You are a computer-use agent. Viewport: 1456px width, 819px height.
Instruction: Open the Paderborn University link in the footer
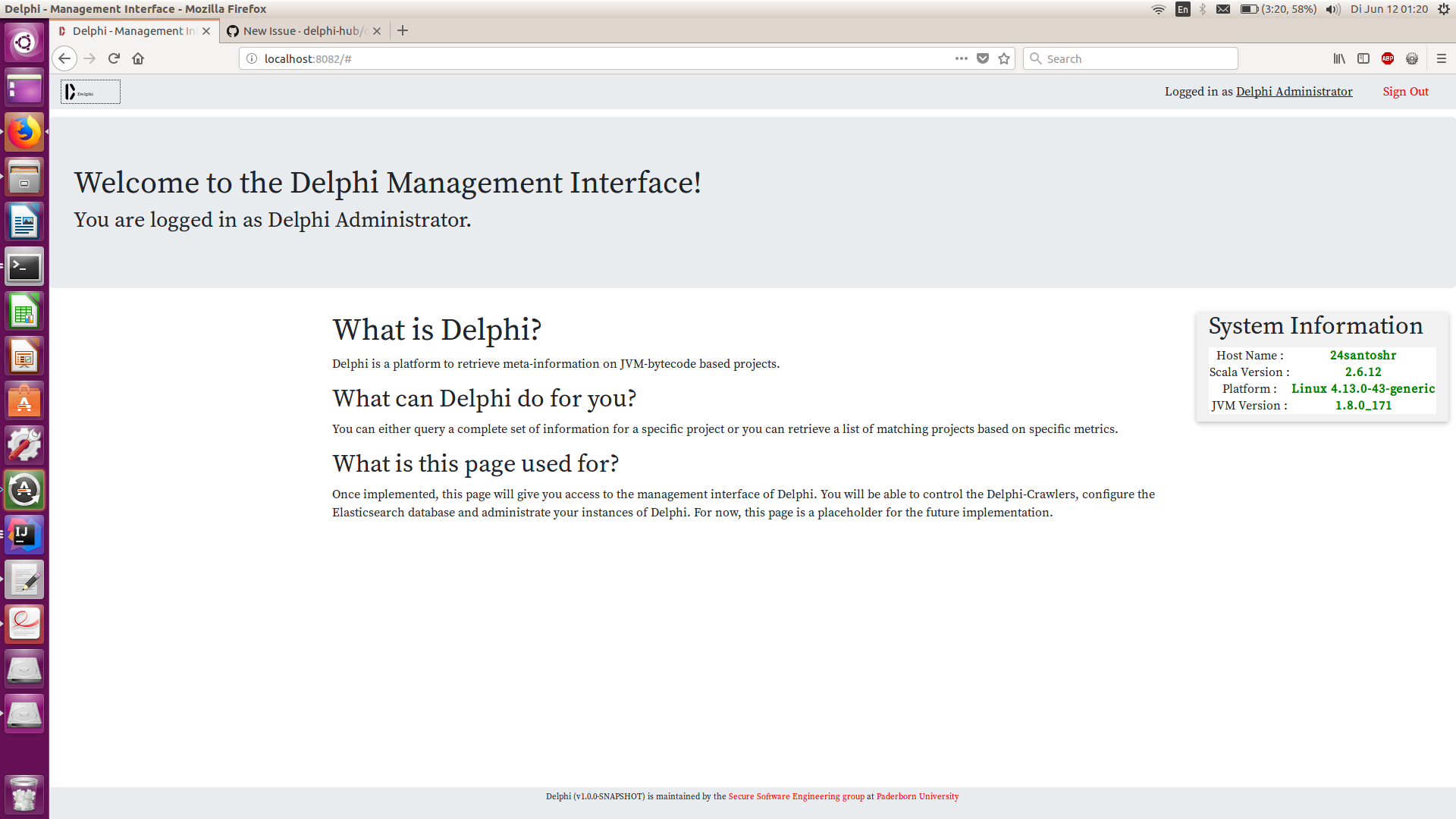(x=917, y=796)
